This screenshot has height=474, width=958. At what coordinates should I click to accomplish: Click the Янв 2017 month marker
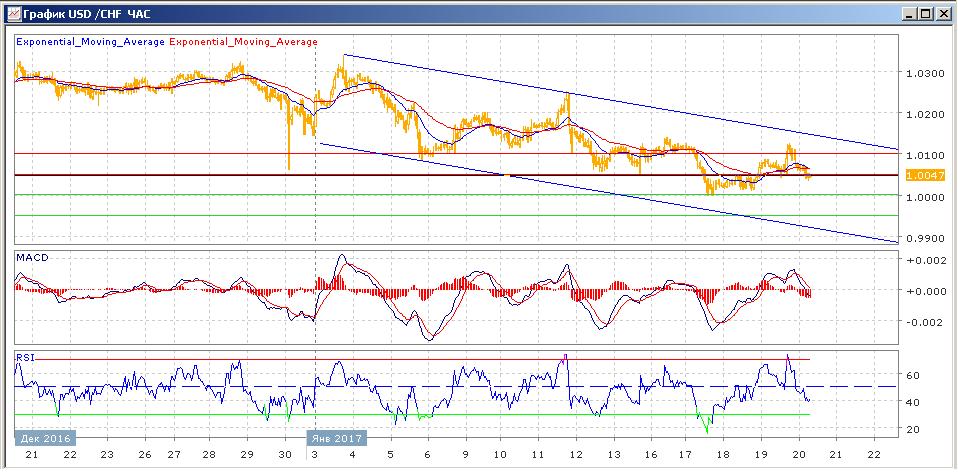(x=336, y=439)
